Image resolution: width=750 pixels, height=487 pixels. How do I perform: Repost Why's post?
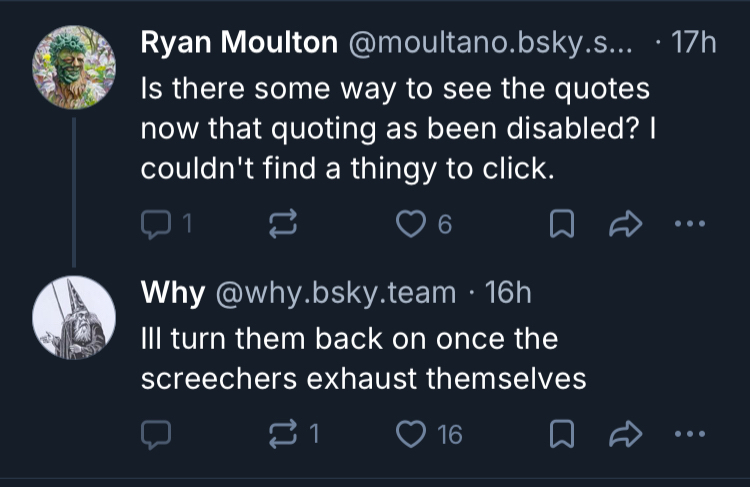click(x=286, y=434)
